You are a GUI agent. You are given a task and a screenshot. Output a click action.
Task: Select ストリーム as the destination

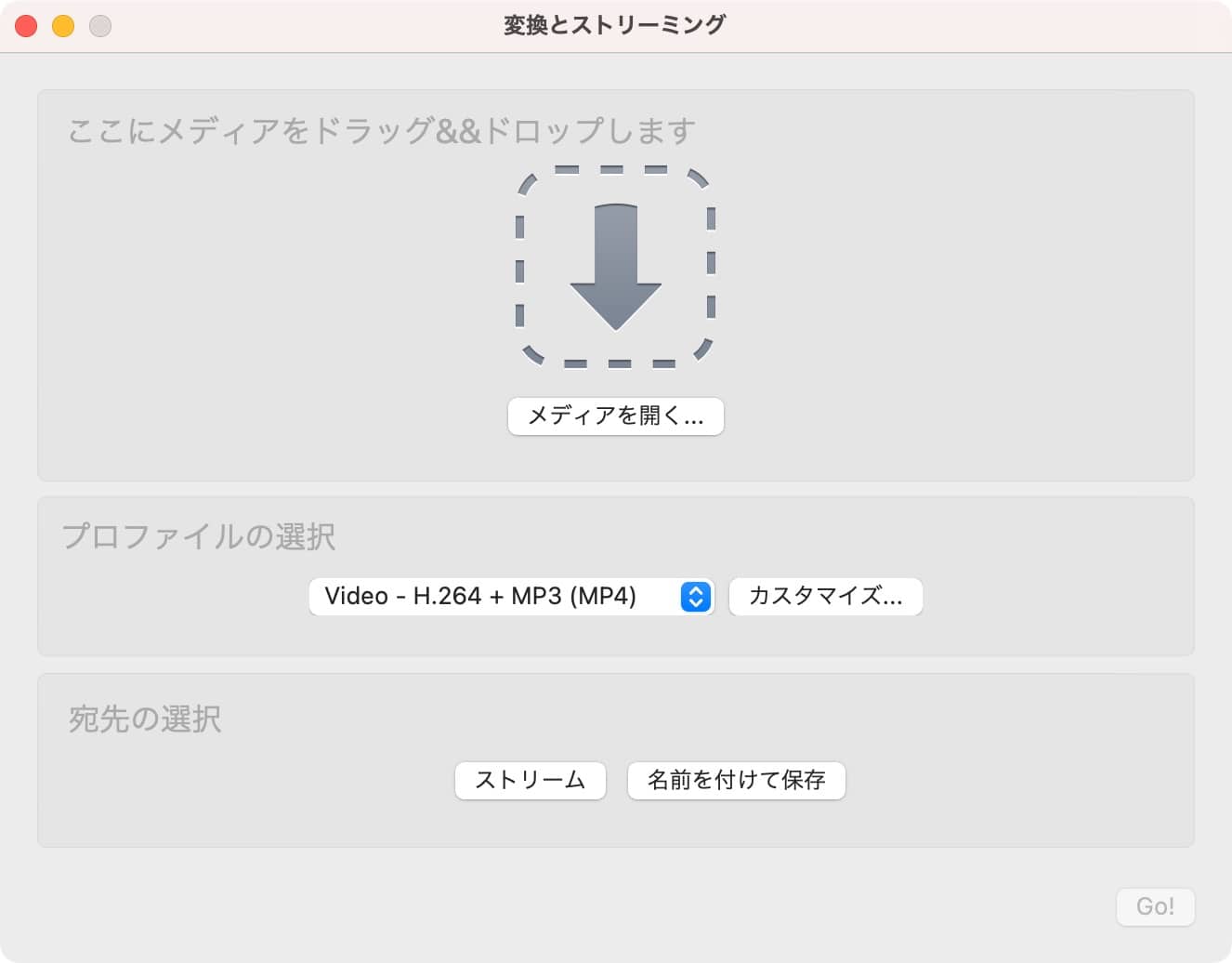530,781
